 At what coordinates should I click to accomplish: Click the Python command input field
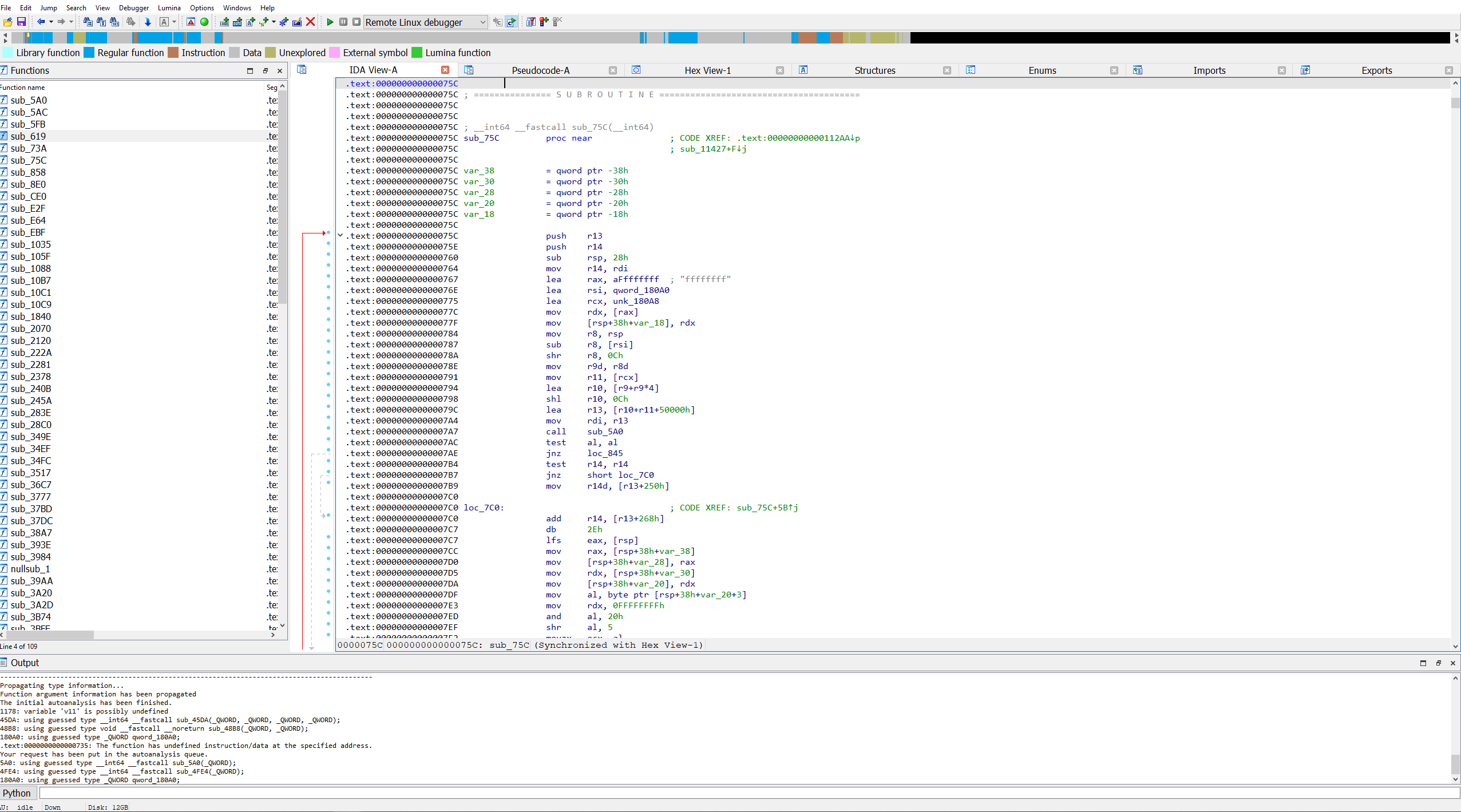(x=744, y=793)
